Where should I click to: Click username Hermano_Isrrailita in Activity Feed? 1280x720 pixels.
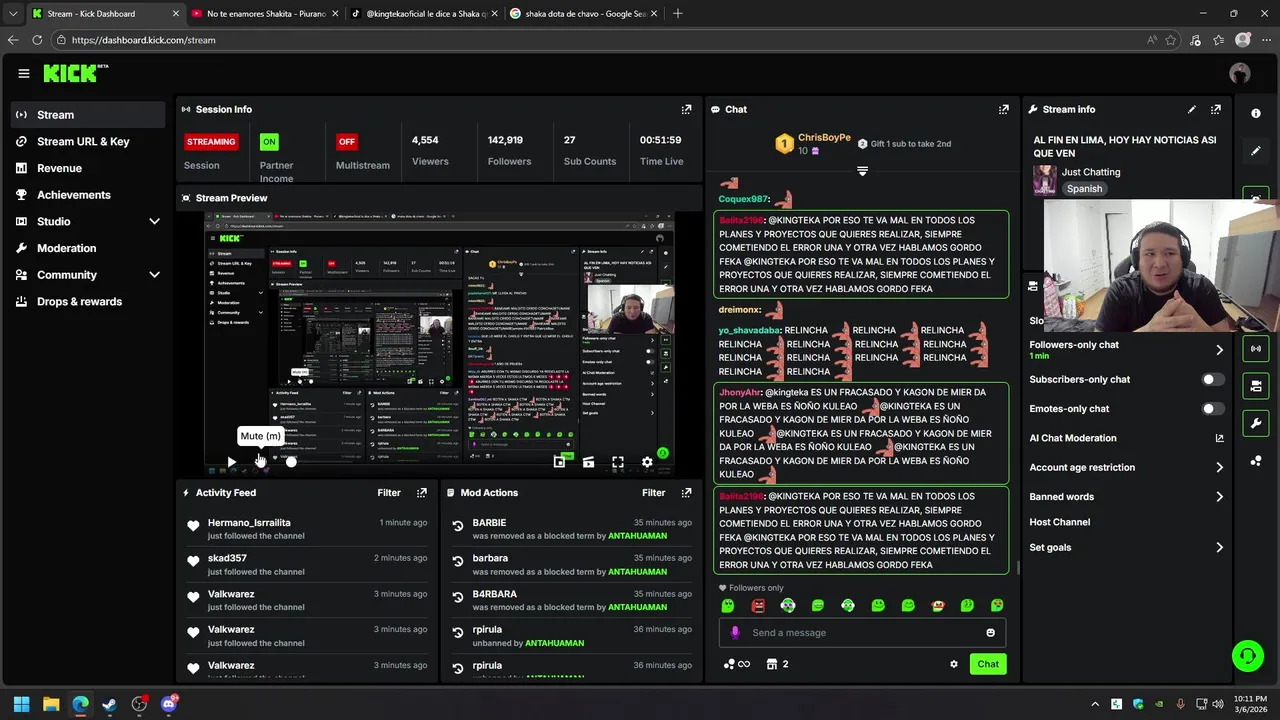point(249,522)
